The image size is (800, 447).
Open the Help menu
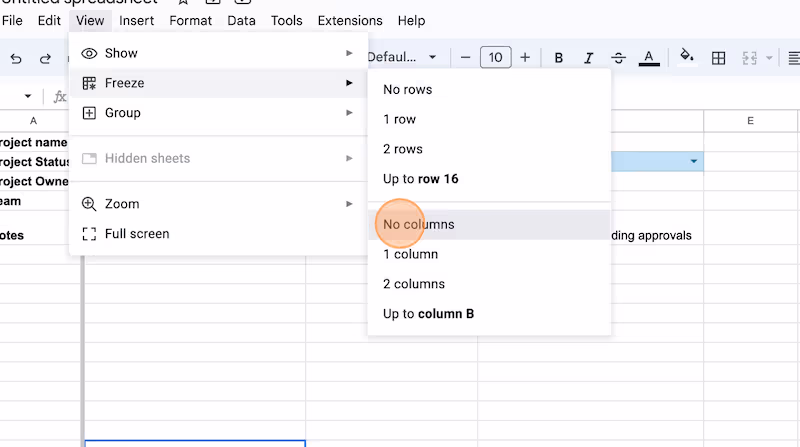point(411,20)
